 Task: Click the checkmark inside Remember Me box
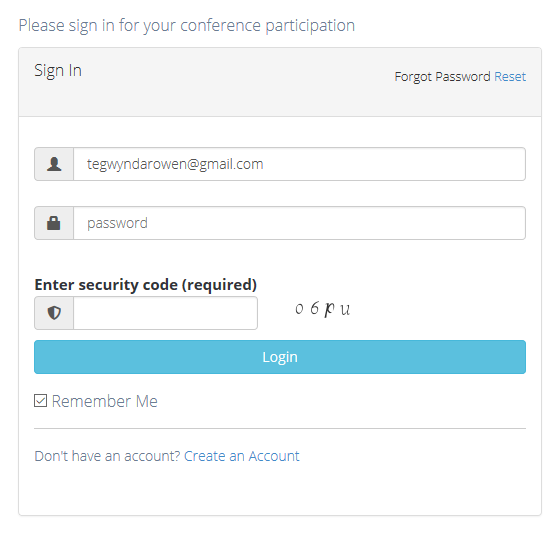[x=41, y=401]
